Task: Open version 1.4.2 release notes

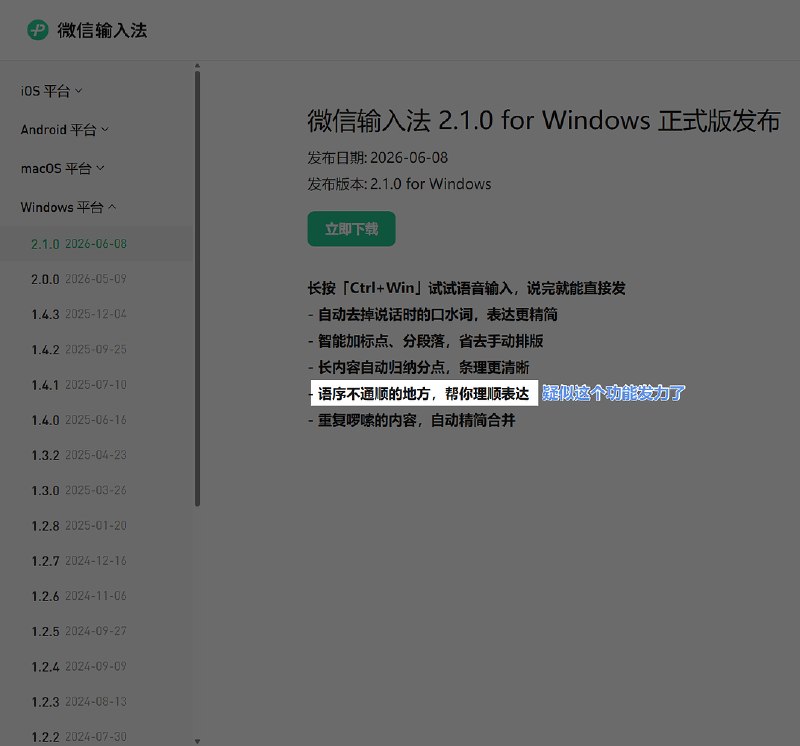Action: pyautogui.click(x=79, y=350)
